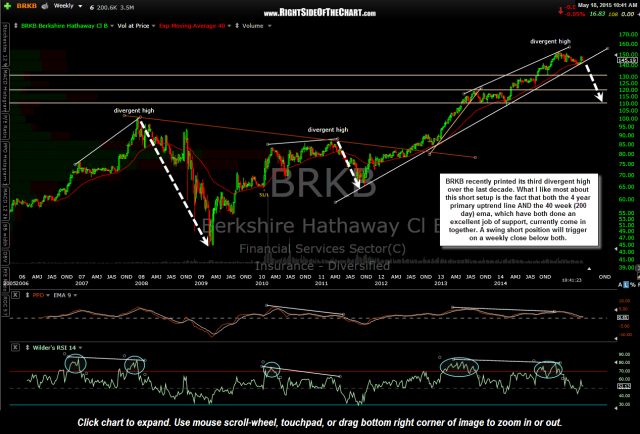Click the 130.00 price axis label
Image resolution: width=640 pixels, height=434 pixels.
point(628,77)
